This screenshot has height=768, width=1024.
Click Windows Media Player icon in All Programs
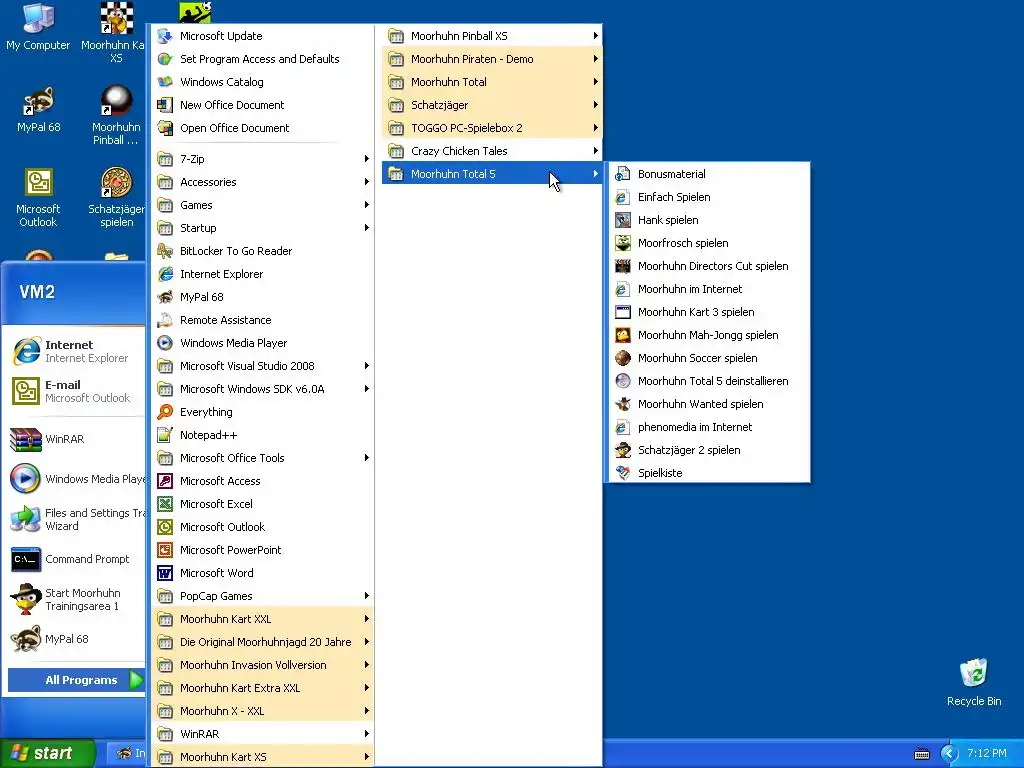click(x=165, y=343)
